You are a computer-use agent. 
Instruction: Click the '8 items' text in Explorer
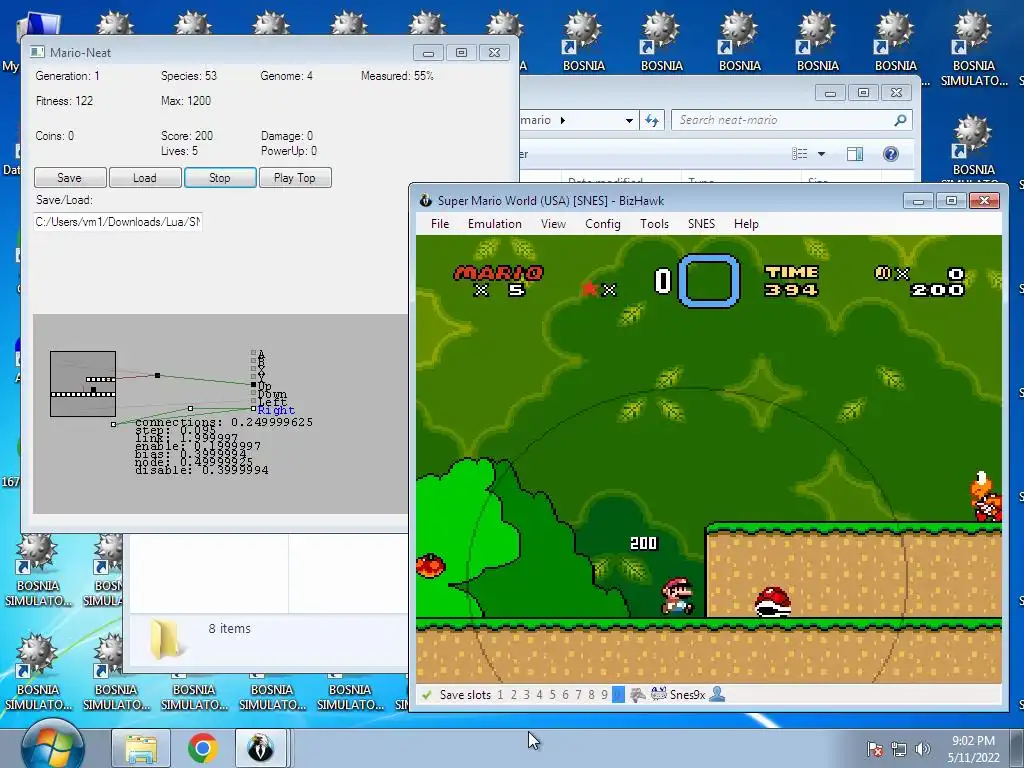click(229, 628)
